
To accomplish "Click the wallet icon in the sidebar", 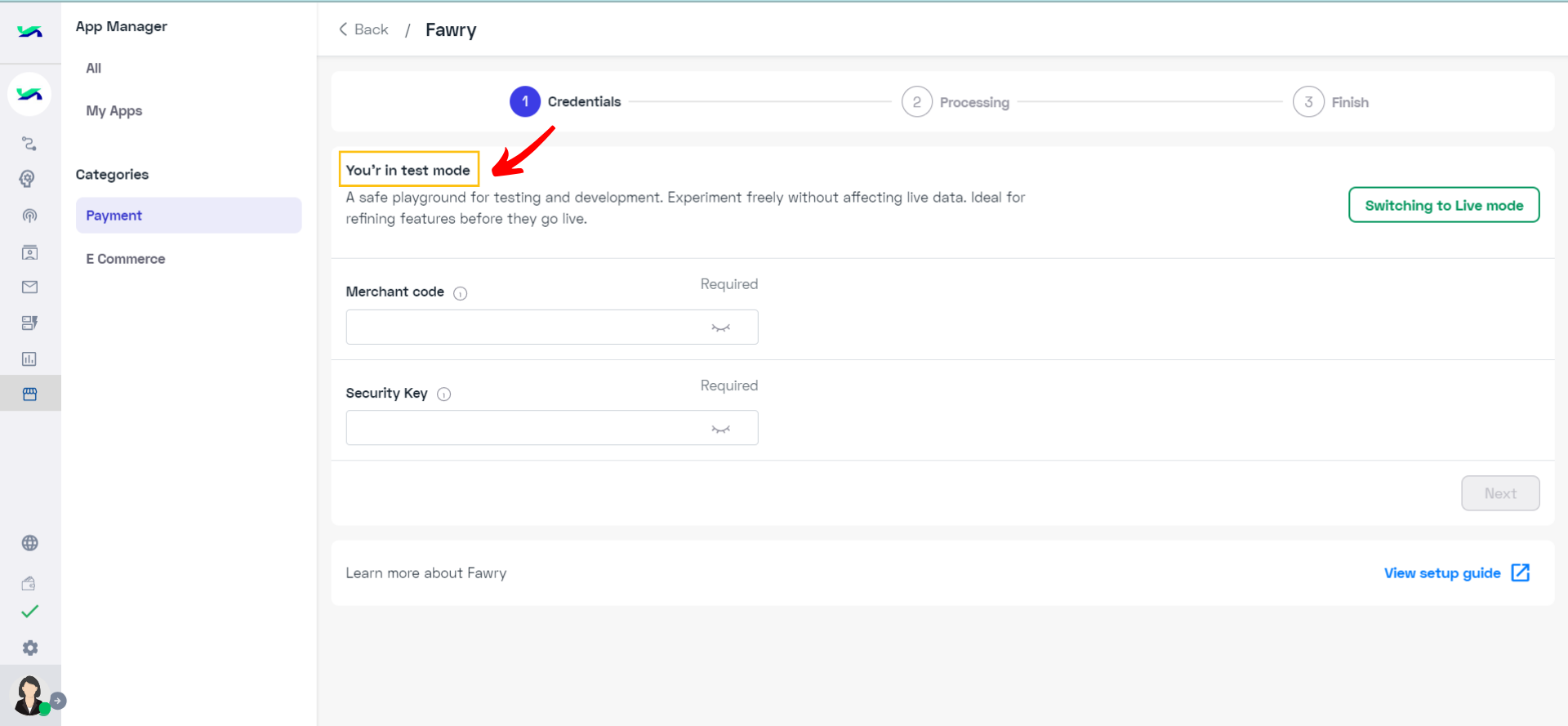I will tap(29, 583).
